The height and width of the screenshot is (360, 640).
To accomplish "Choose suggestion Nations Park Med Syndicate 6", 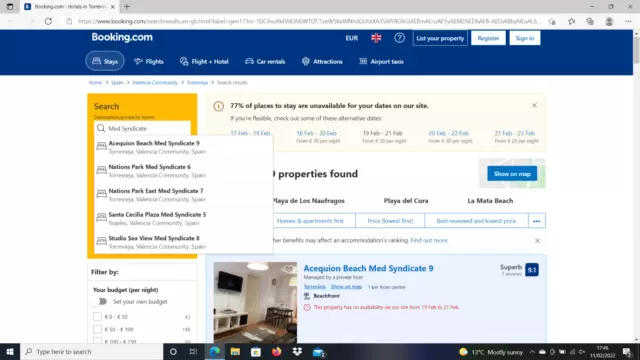I will tap(183, 171).
